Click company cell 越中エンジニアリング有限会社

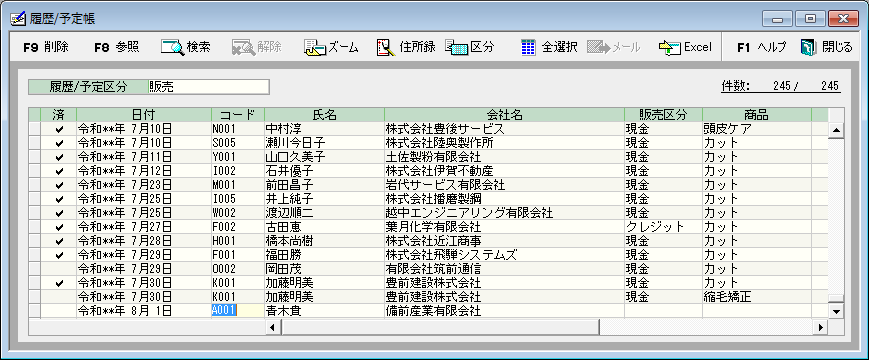click(504, 213)
